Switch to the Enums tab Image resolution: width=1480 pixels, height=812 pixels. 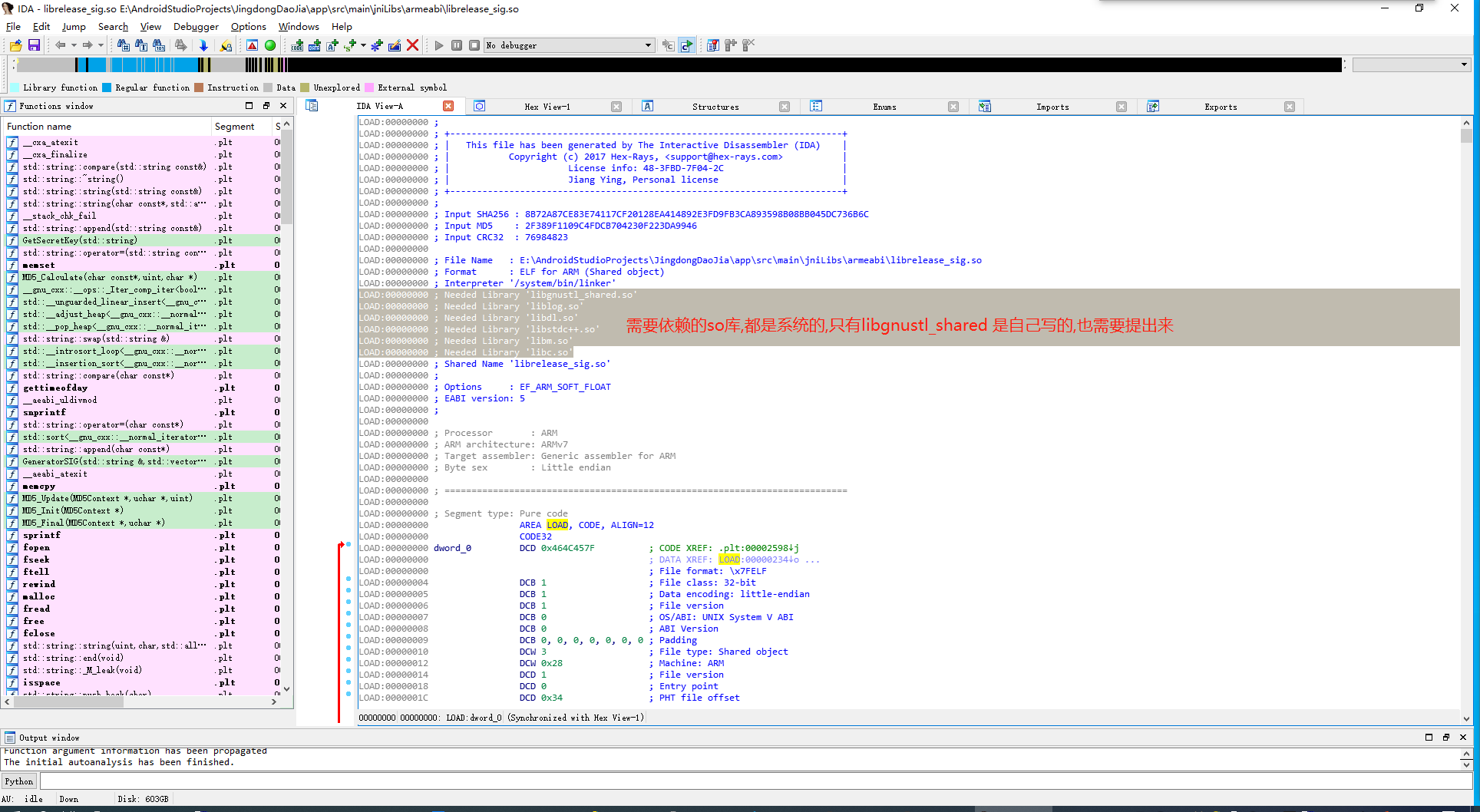884,107
